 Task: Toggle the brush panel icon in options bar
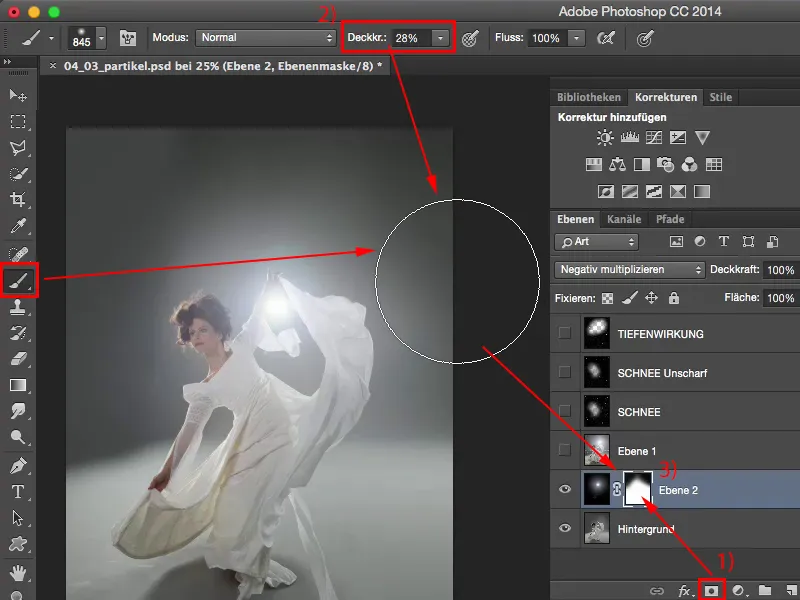[x=128, y=38]
